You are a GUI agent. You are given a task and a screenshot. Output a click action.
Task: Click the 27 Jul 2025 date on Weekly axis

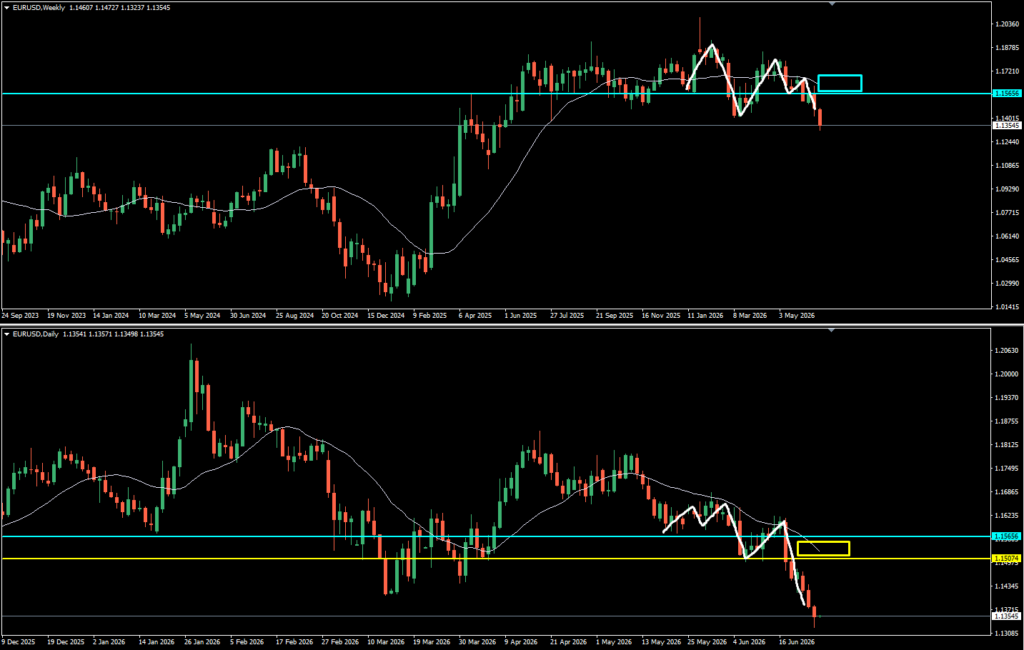(x=567, y=316)
